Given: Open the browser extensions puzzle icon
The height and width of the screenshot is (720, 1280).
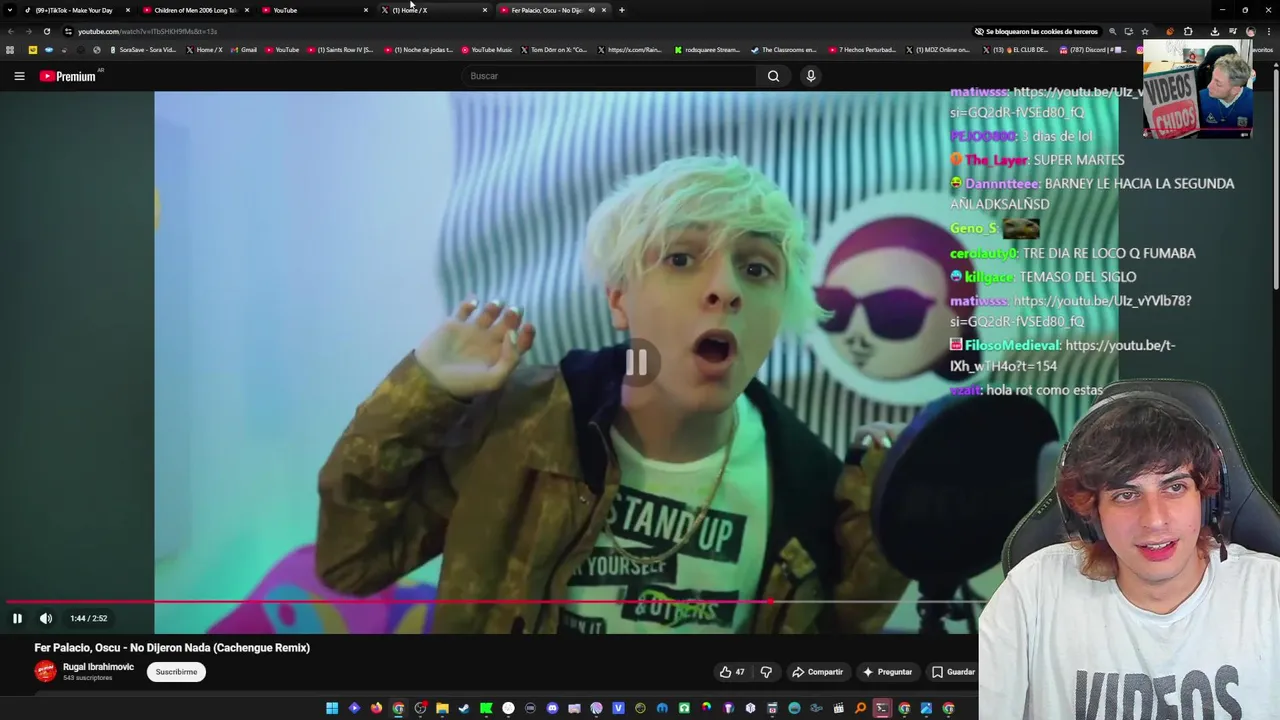Looking at the screenshot, I should pyautogui.click(x=1188, y=31).
